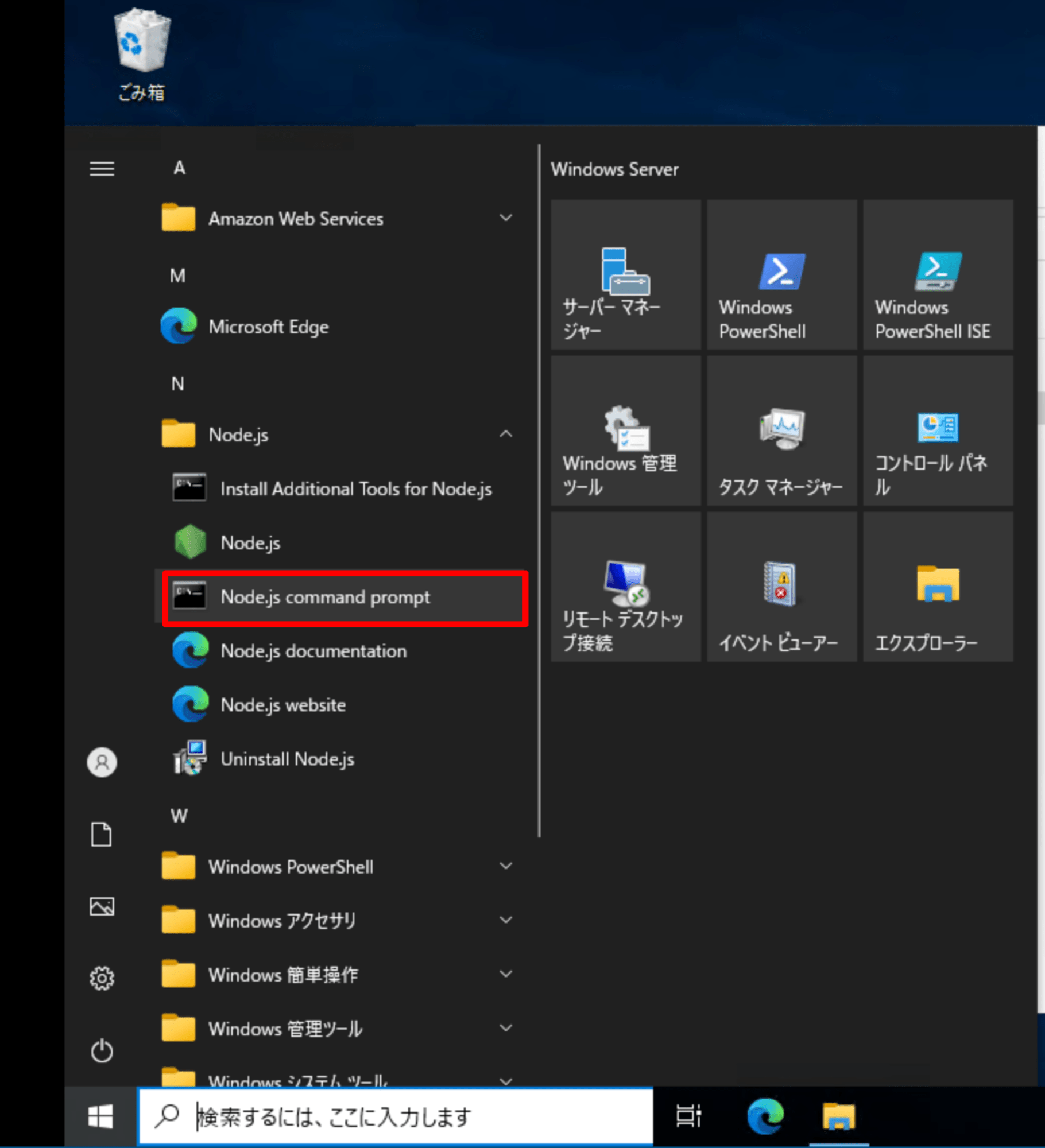1045x1148 pixels.
Task: Launch the Node.js green hexagon app
Action: (x=341, y=542)
